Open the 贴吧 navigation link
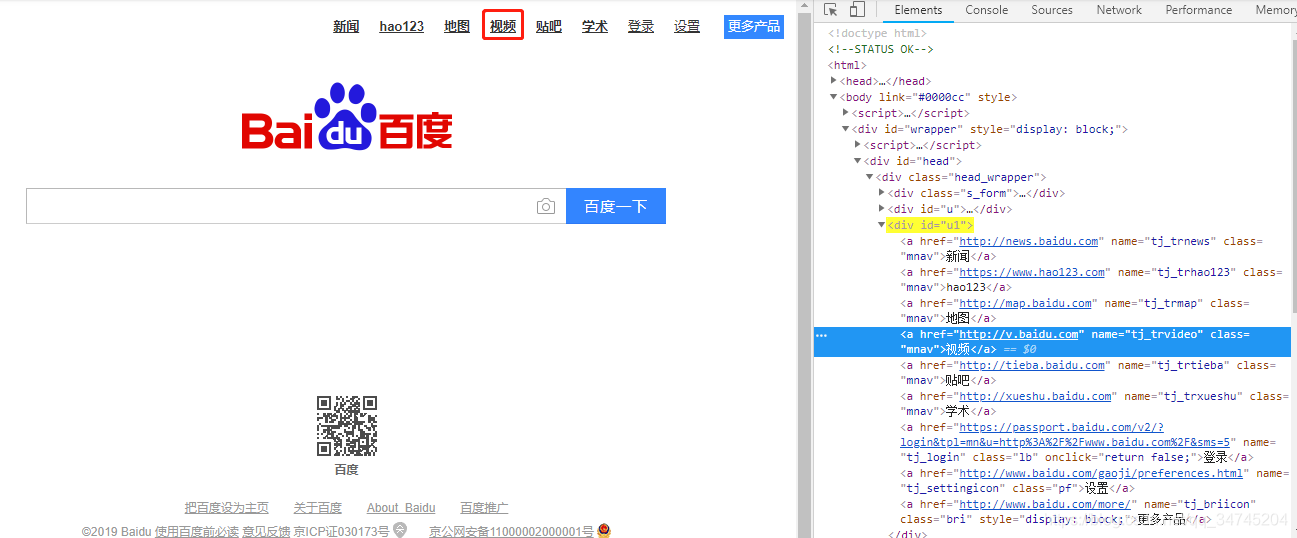 [549, 26]
